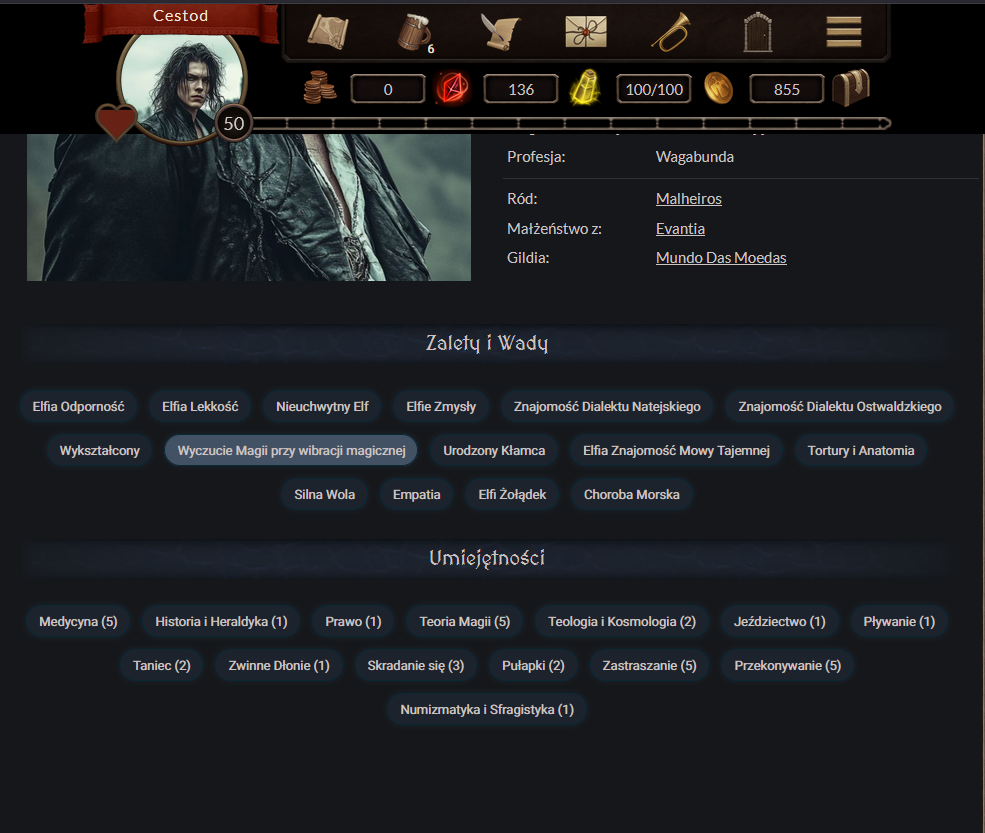The image size is (985, 833).
Task: Open the quill and parchment icon
Action: click(500, 32)
